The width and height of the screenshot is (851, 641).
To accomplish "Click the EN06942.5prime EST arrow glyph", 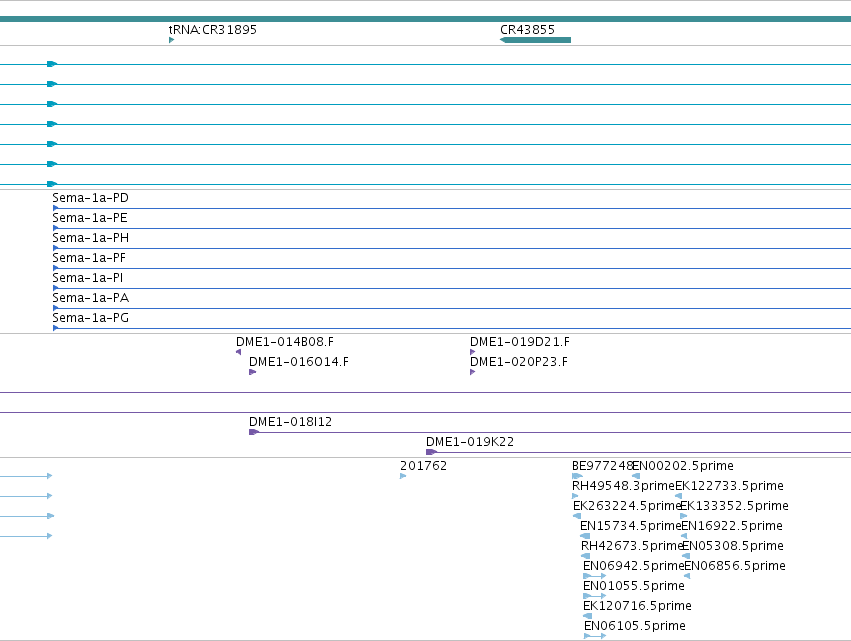I will pyautogui.click(x=594, y=576).
